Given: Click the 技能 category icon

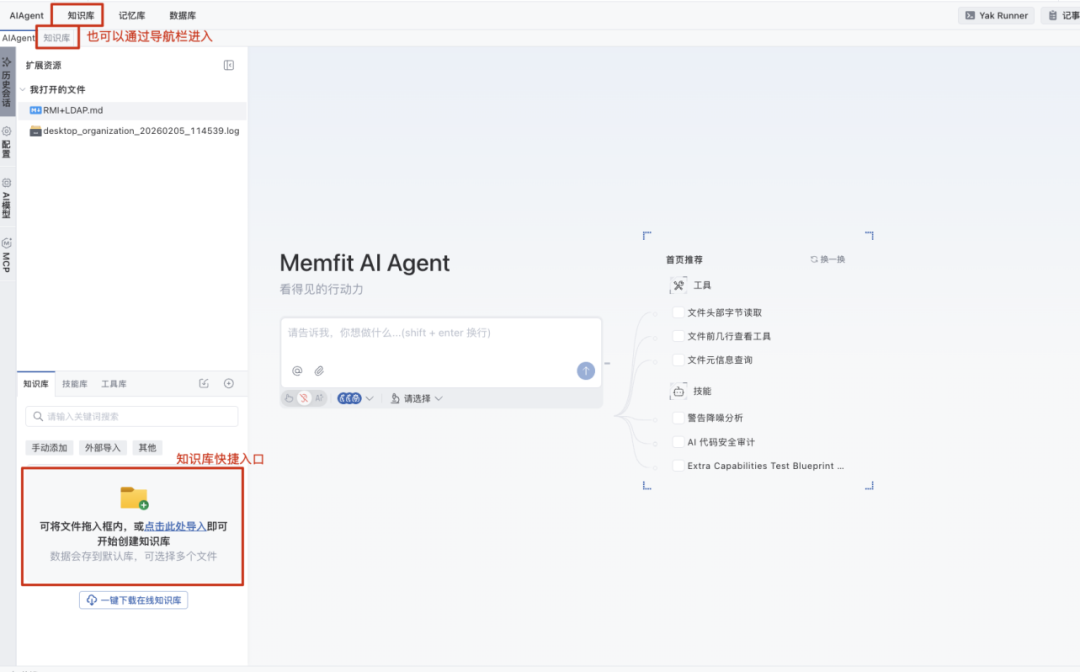Looking at the screenshot, I should (678, 391).
